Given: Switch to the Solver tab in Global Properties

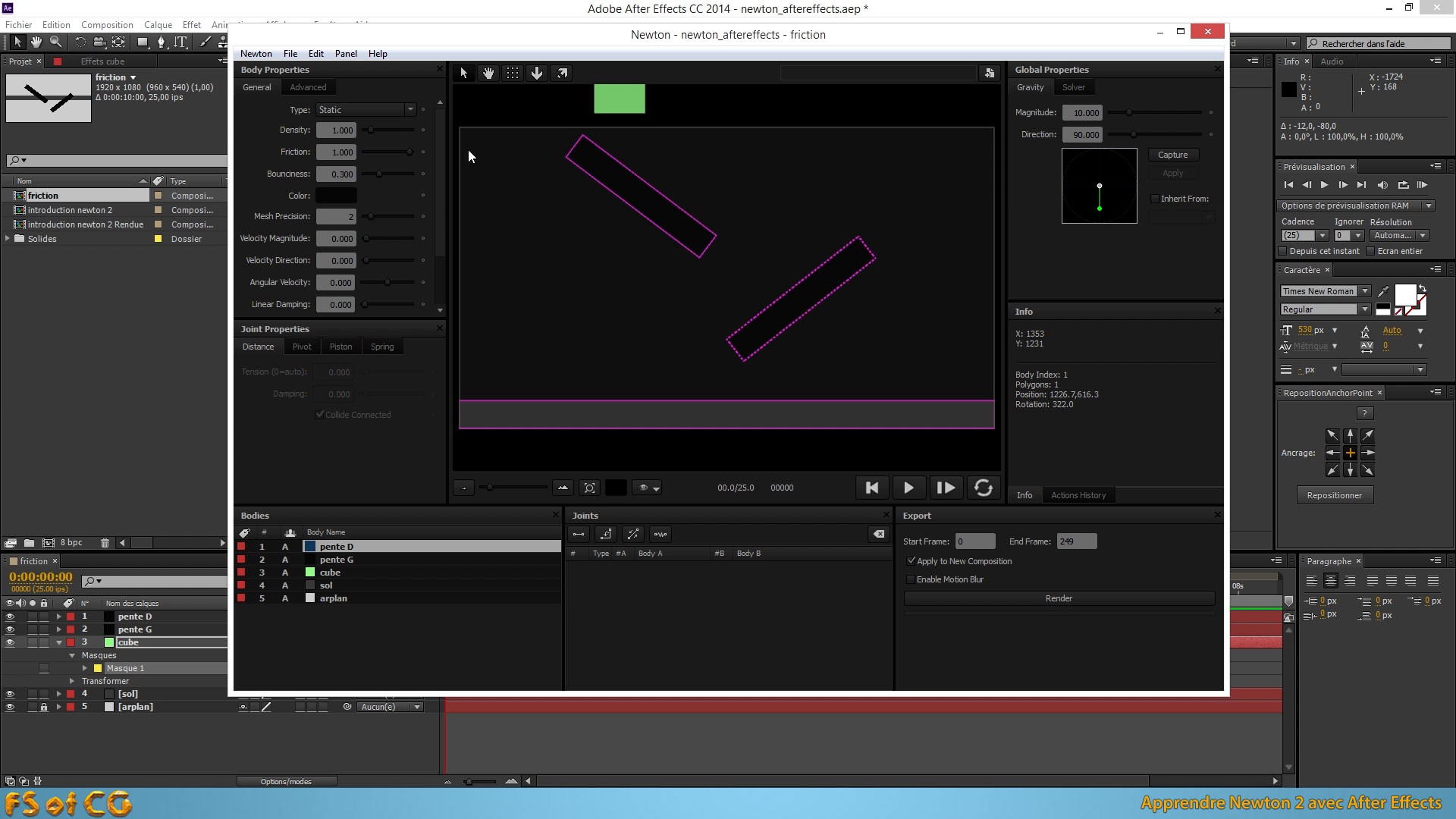Looking at the screenshot, I should pos(1072,87).
